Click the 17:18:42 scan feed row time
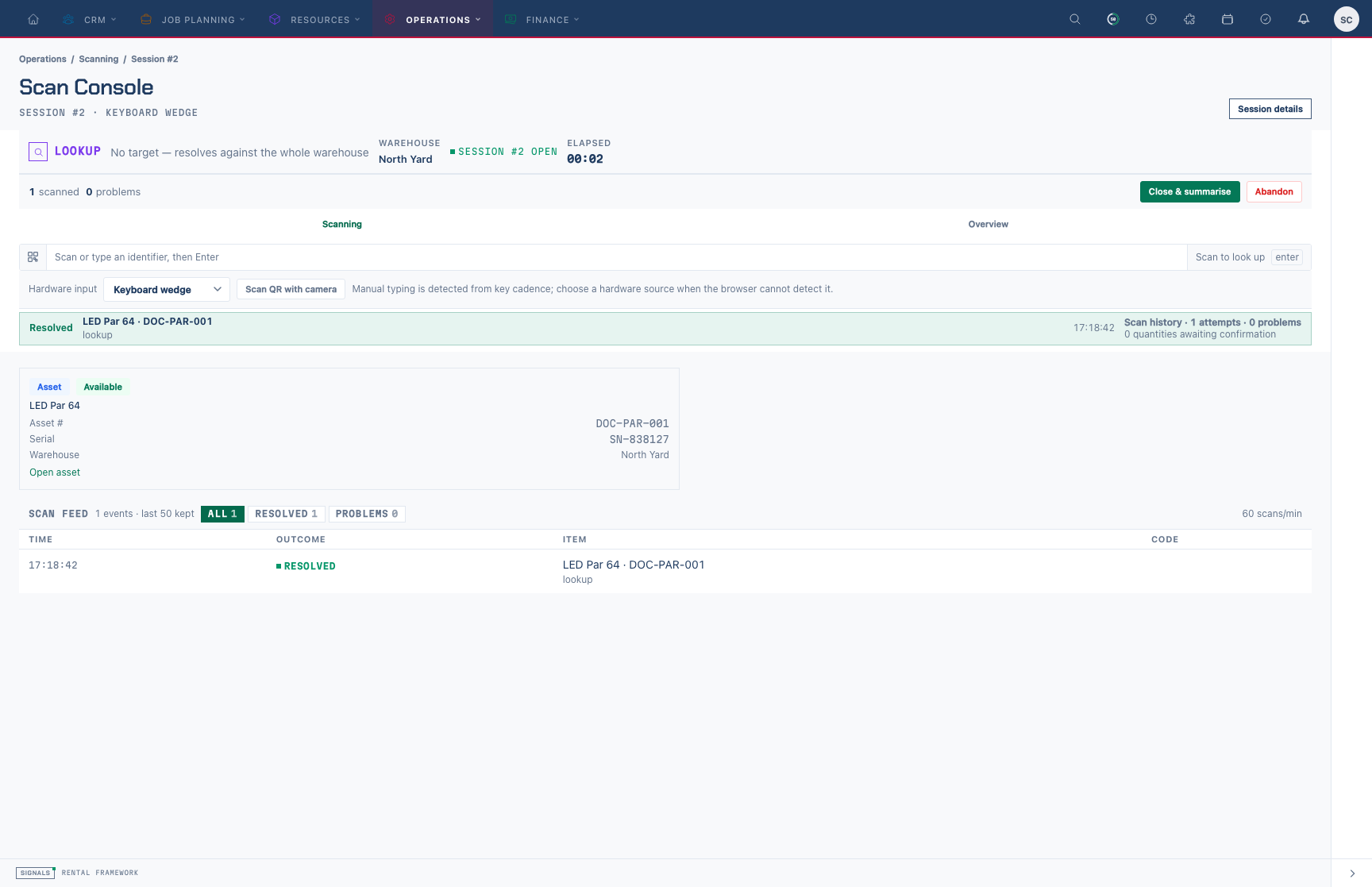The image size is (1372, 887). [x=53, y=565]
